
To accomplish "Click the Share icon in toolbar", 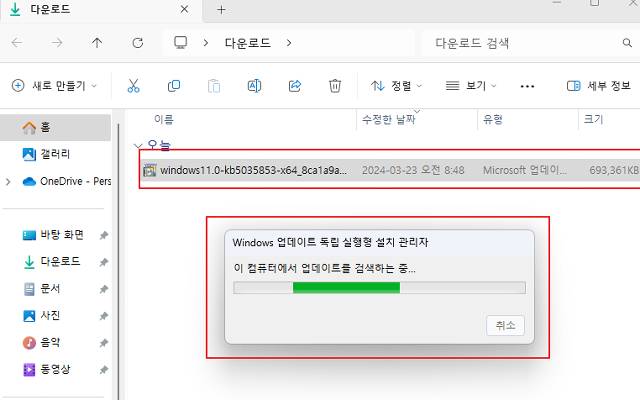I will pos(295,86).
